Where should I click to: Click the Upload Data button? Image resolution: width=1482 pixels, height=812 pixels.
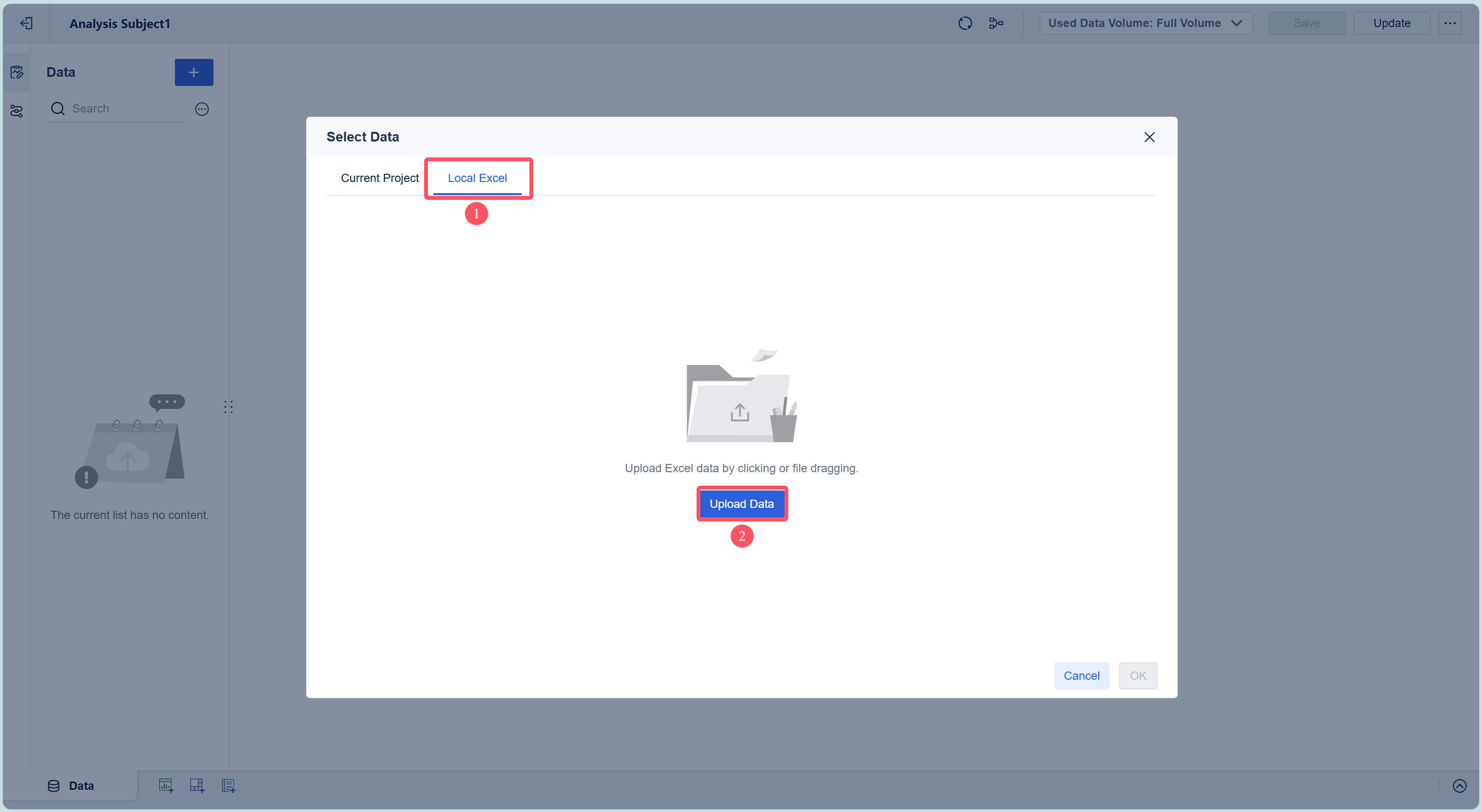[741, 504]
